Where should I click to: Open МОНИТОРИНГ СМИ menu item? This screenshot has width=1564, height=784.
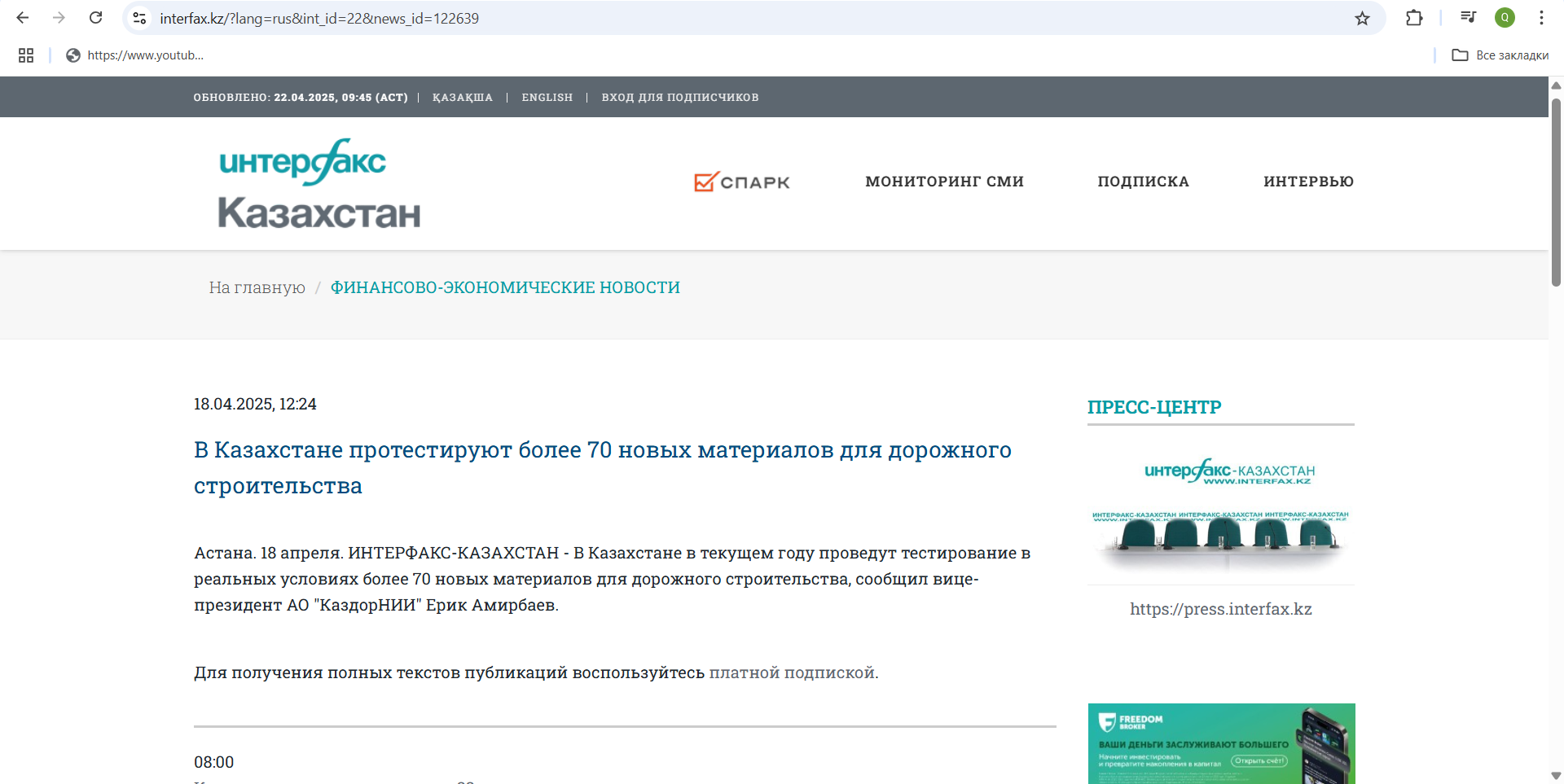coord(944,182)
